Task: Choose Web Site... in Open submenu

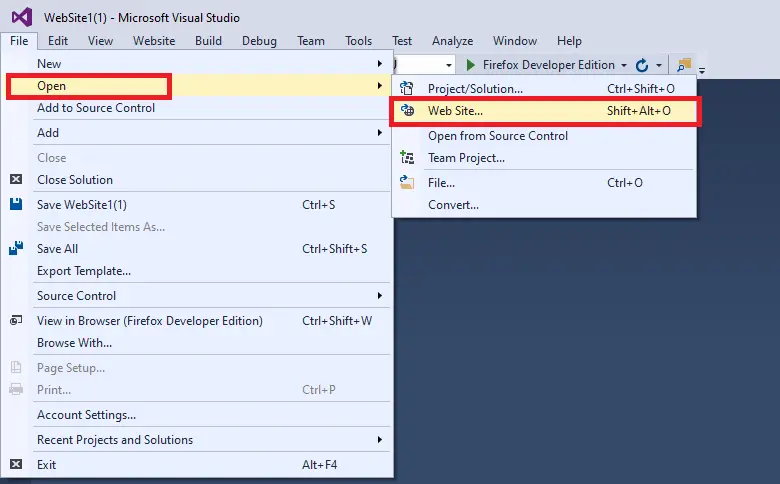Action: click(545, 110)
